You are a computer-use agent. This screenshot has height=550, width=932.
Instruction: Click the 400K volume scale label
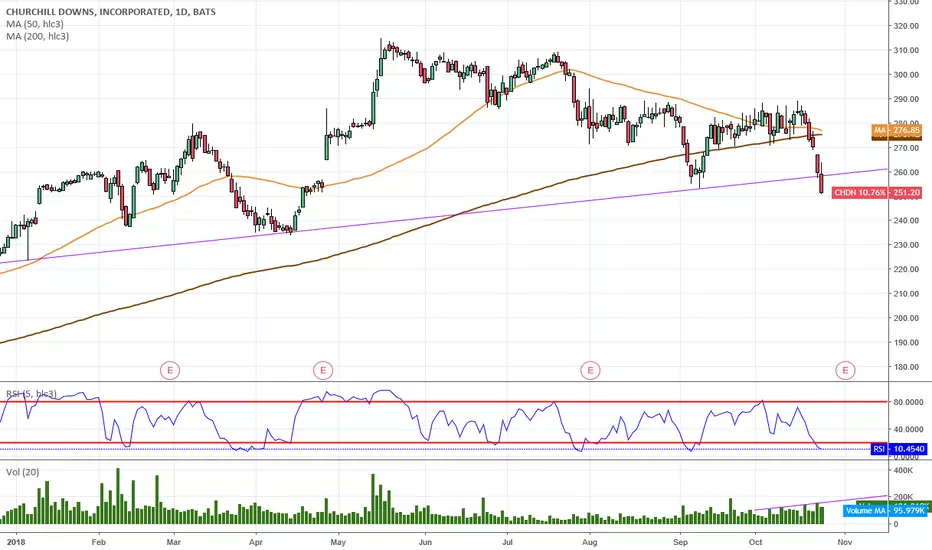[903, 470]
